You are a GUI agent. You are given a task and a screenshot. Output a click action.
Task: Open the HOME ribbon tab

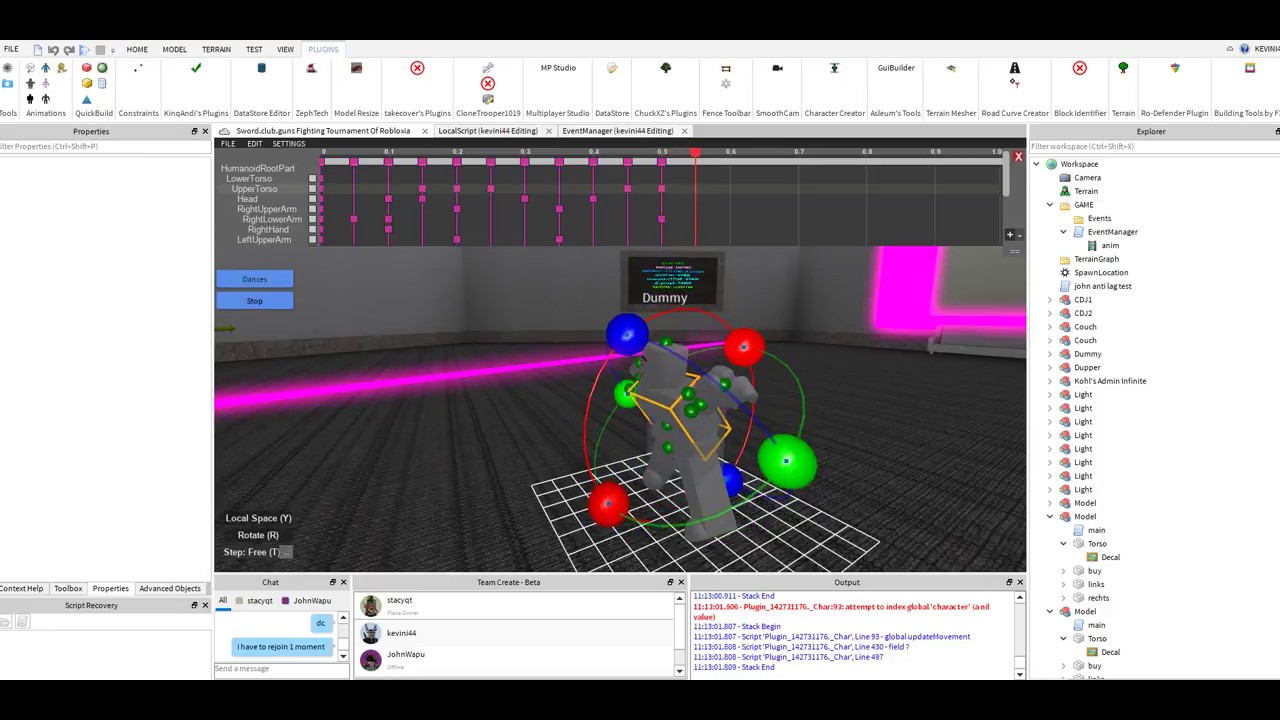[x=137, y=49]
